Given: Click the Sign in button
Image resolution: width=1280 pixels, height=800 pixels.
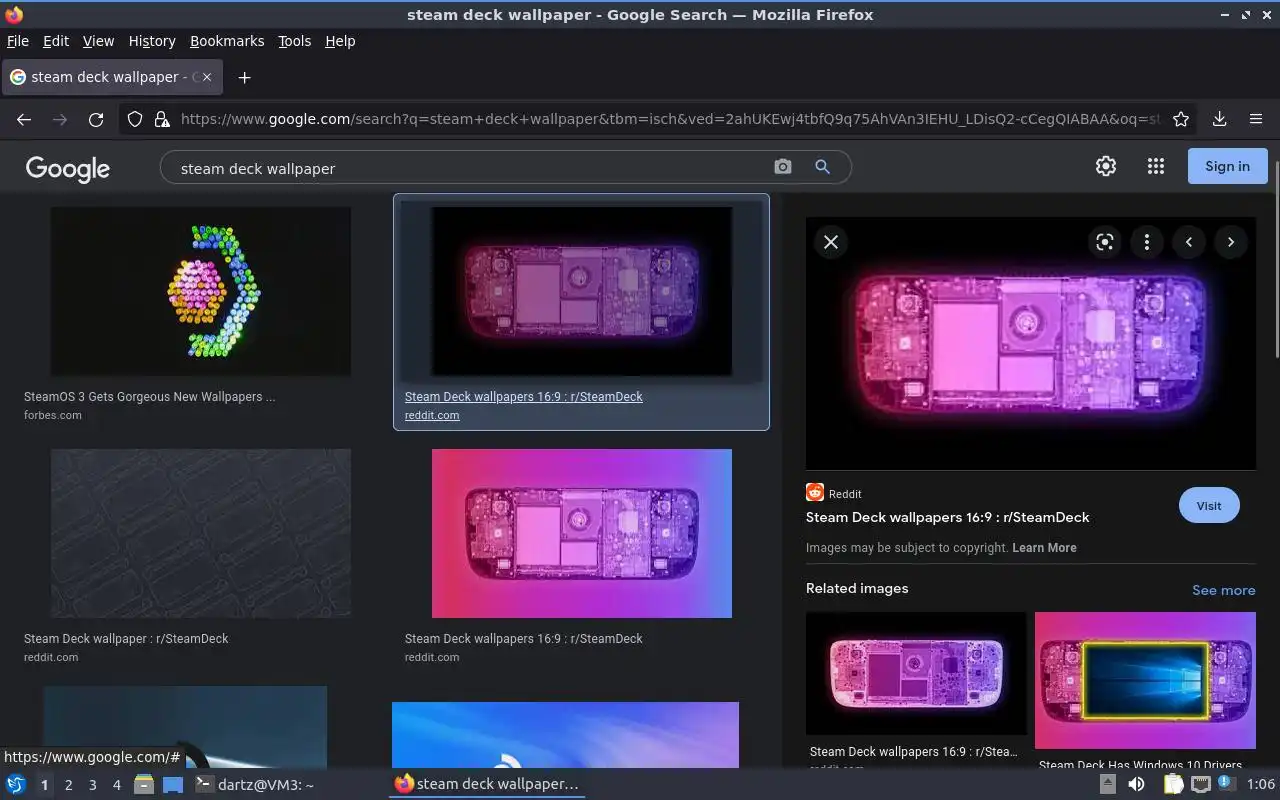Looking at the screenshot, I should pyautogui.click(x=1227, y=166).
